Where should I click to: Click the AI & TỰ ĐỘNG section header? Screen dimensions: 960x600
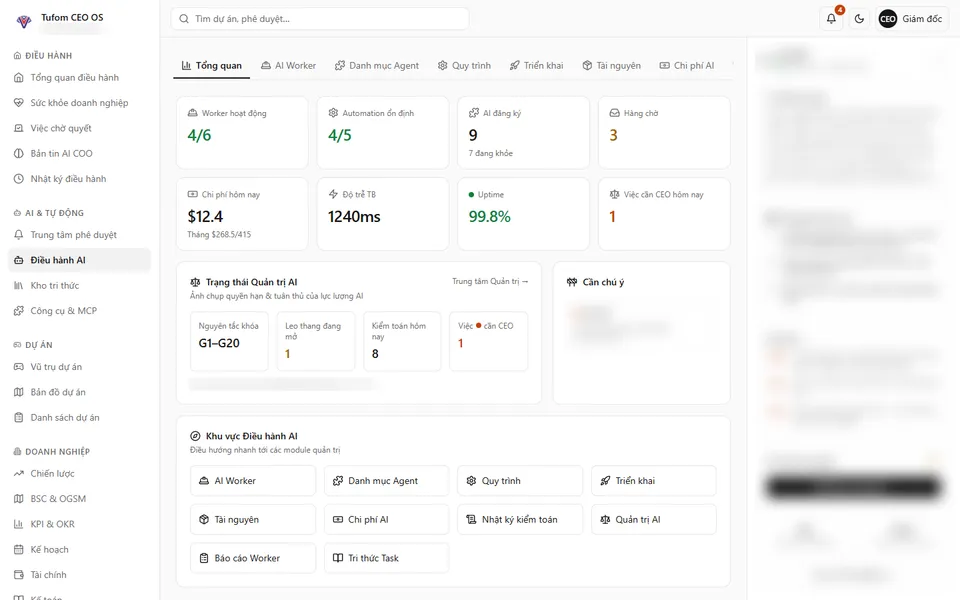[x=54, y=213]
